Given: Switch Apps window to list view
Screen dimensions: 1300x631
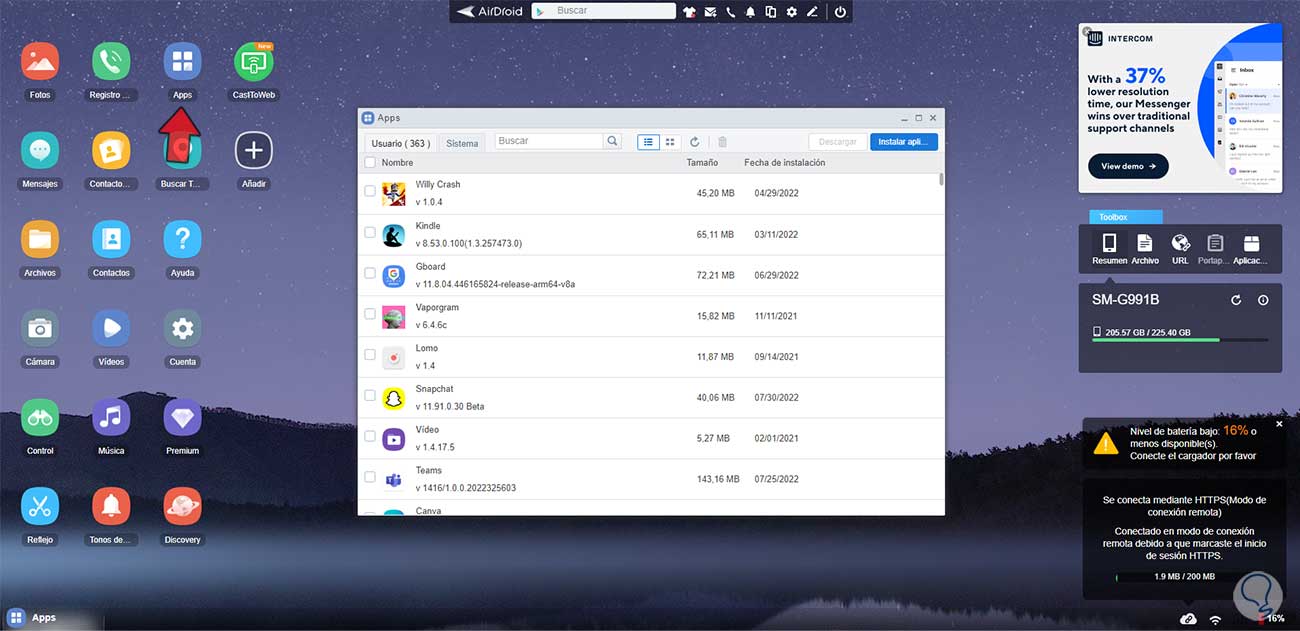Looking at the screenshot, I should tap(648, 142).
